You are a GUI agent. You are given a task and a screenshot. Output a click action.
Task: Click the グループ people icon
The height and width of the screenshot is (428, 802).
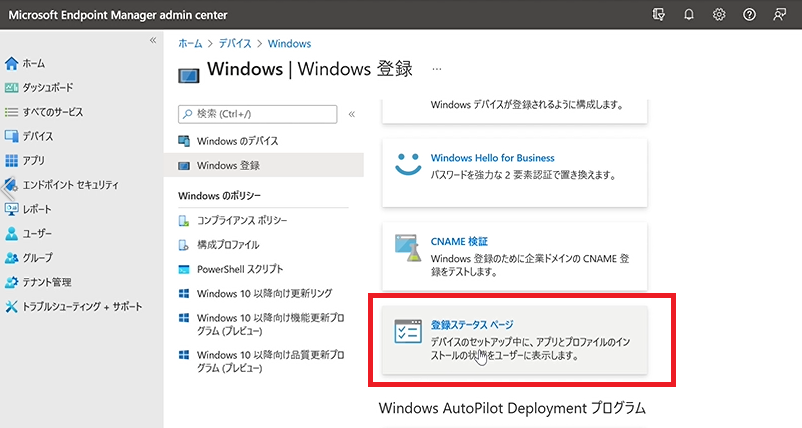coord(11,258)
